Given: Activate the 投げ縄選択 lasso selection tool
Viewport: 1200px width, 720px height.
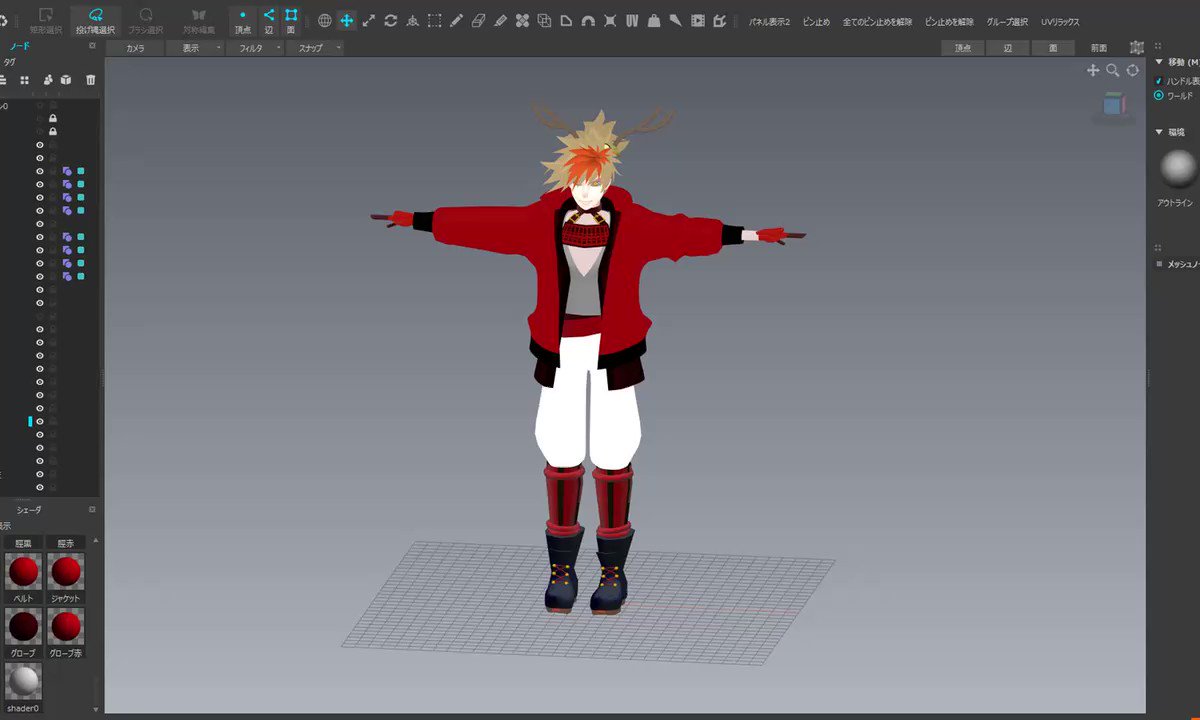Looking at the screenshot, I should (96, 20).
